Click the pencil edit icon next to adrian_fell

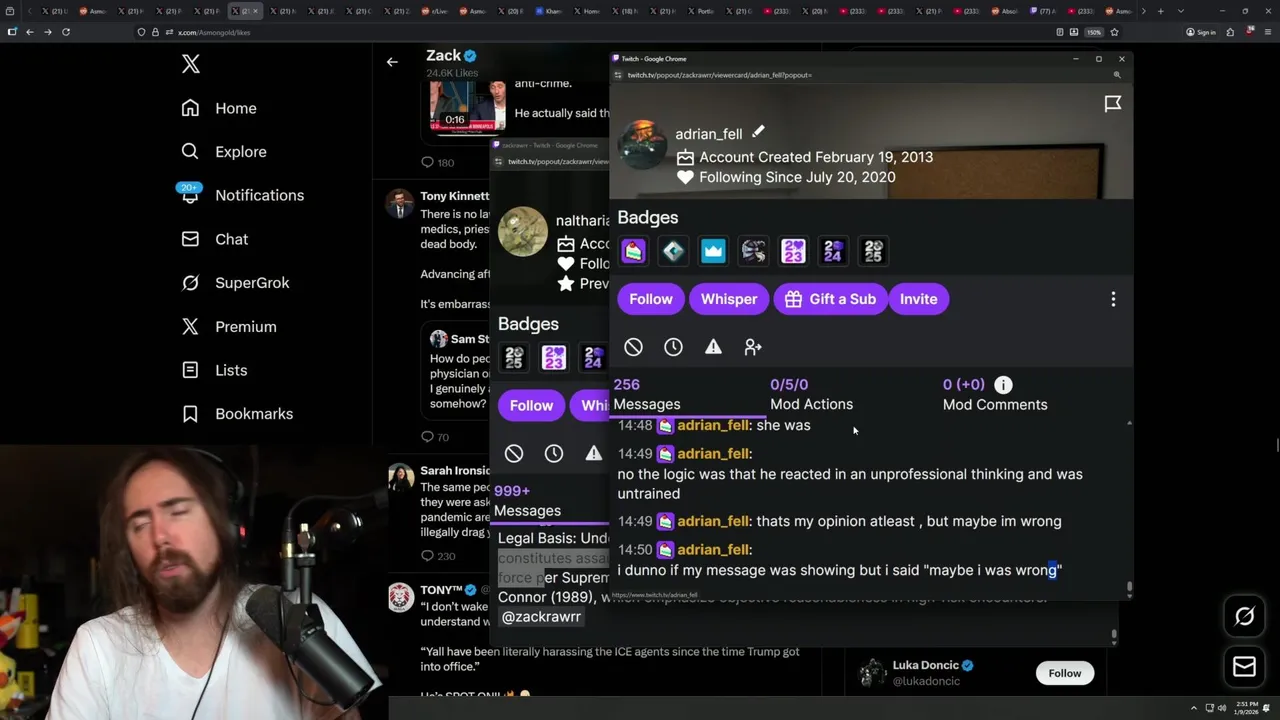(x=758, y=132)
